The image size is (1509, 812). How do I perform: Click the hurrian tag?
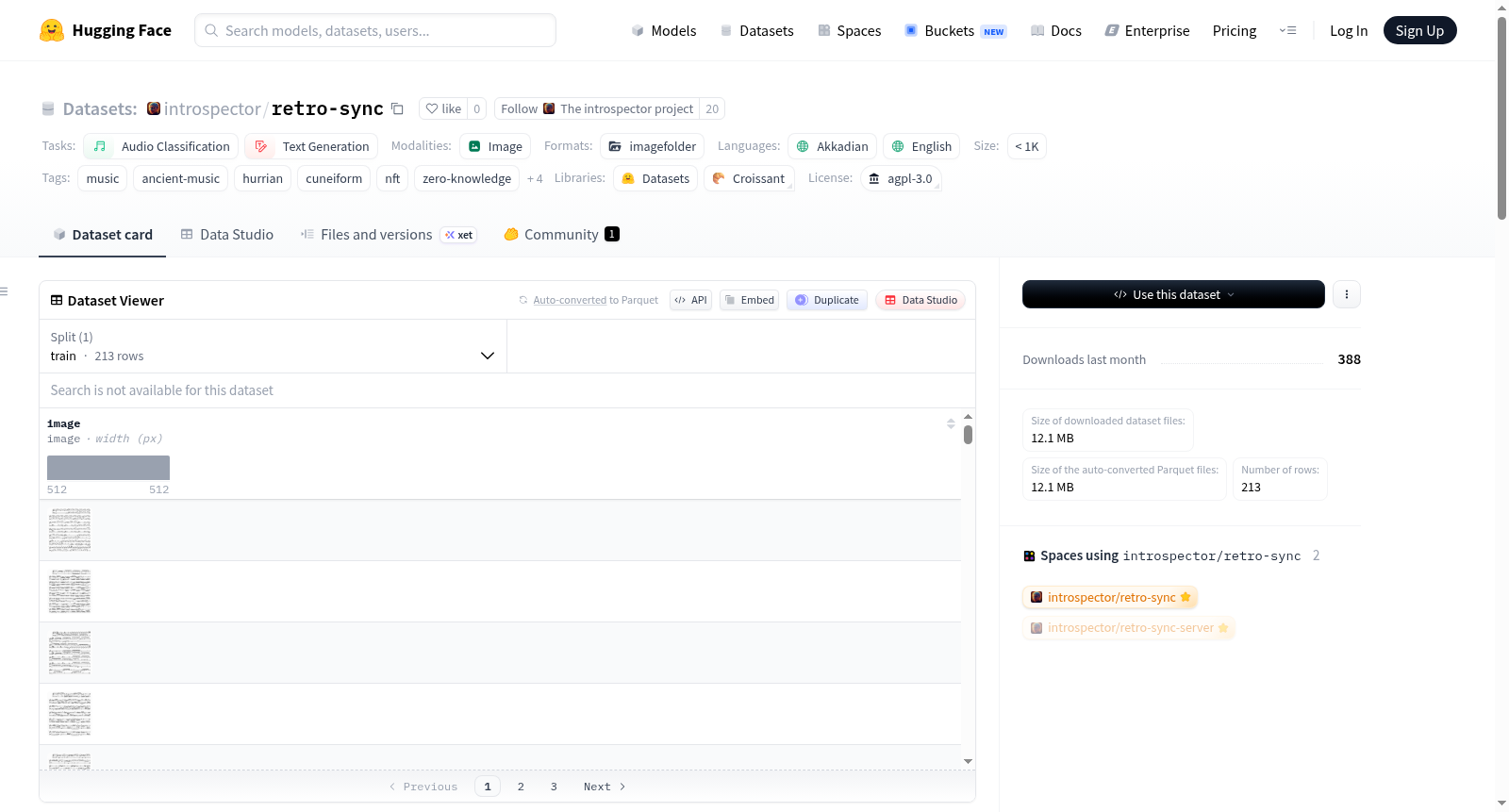point(262,178)
